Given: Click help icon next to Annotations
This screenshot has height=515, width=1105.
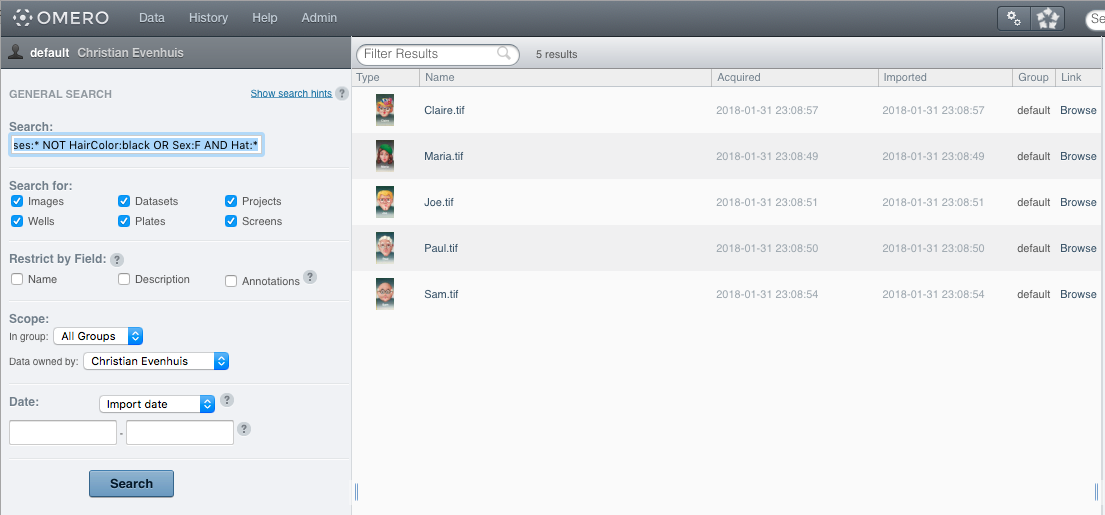Looking at the screenshot, I should (310, 277).
